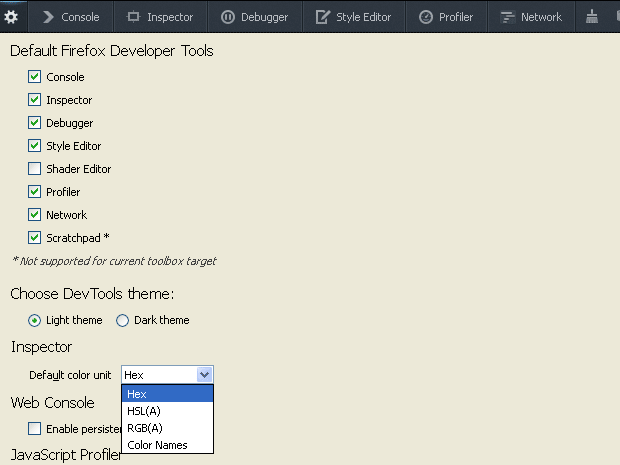This screenshot has height=465, width=620.
Task: Click the Not supported for current toolbox note
Action: (114, 261)
